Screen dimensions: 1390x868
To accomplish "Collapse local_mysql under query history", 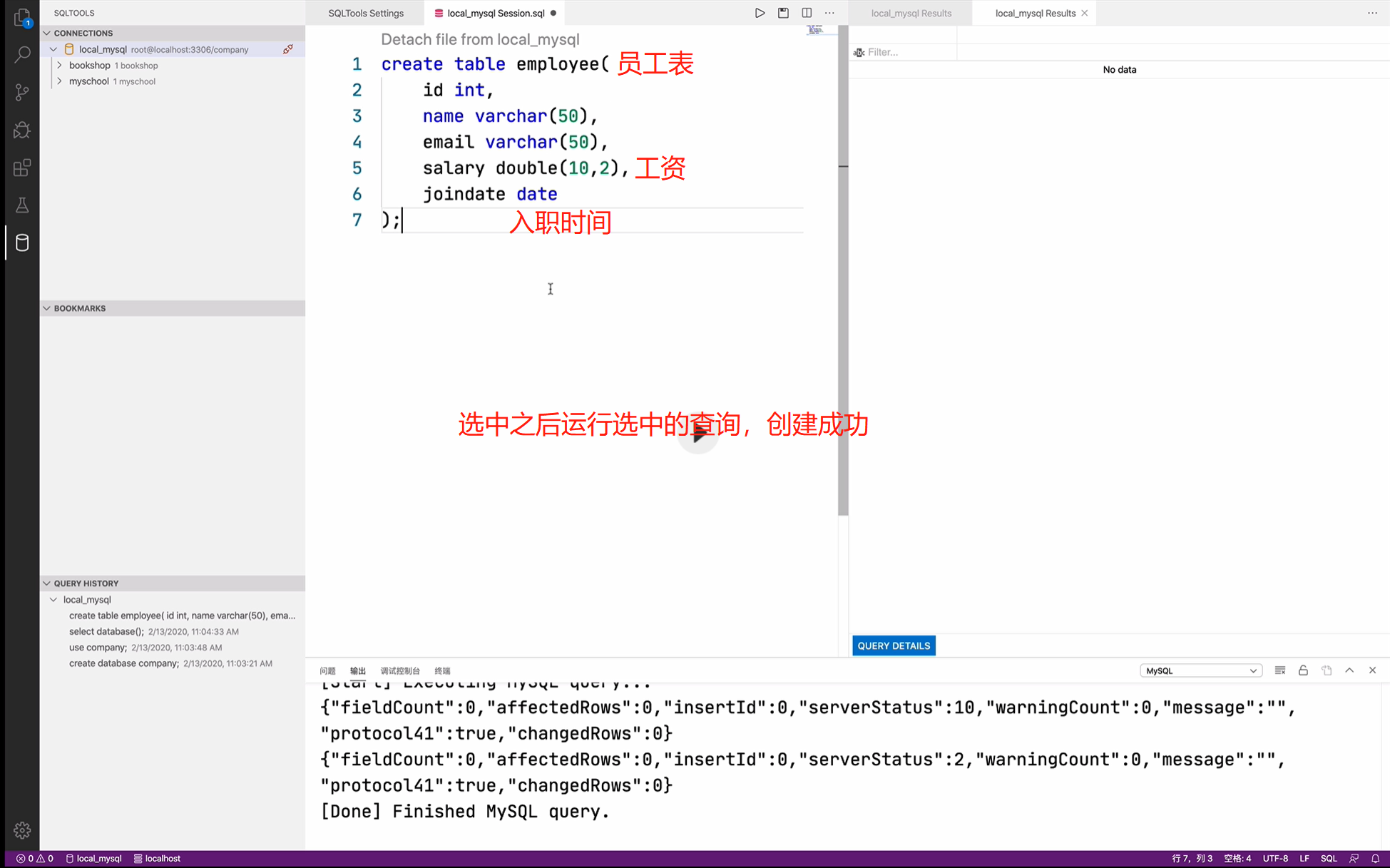I will point(53,600).
